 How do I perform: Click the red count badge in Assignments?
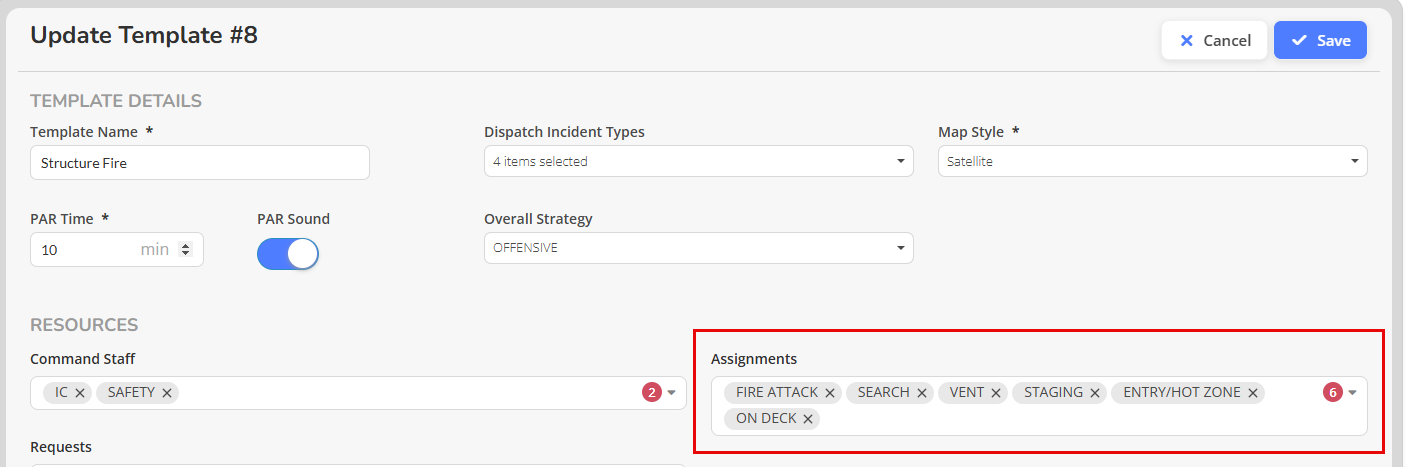[1332, 393]
